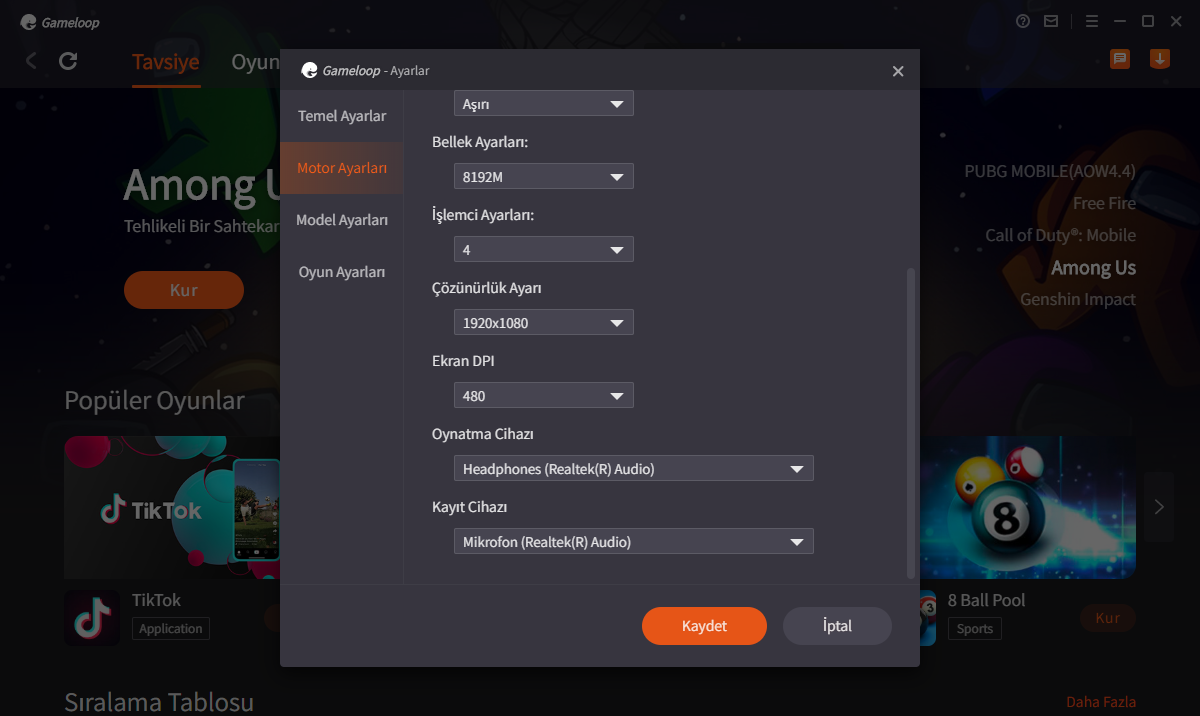Show next popular games with right chevron
The width and height of the screenshot is (1200, 716).
click(1159, 507)
